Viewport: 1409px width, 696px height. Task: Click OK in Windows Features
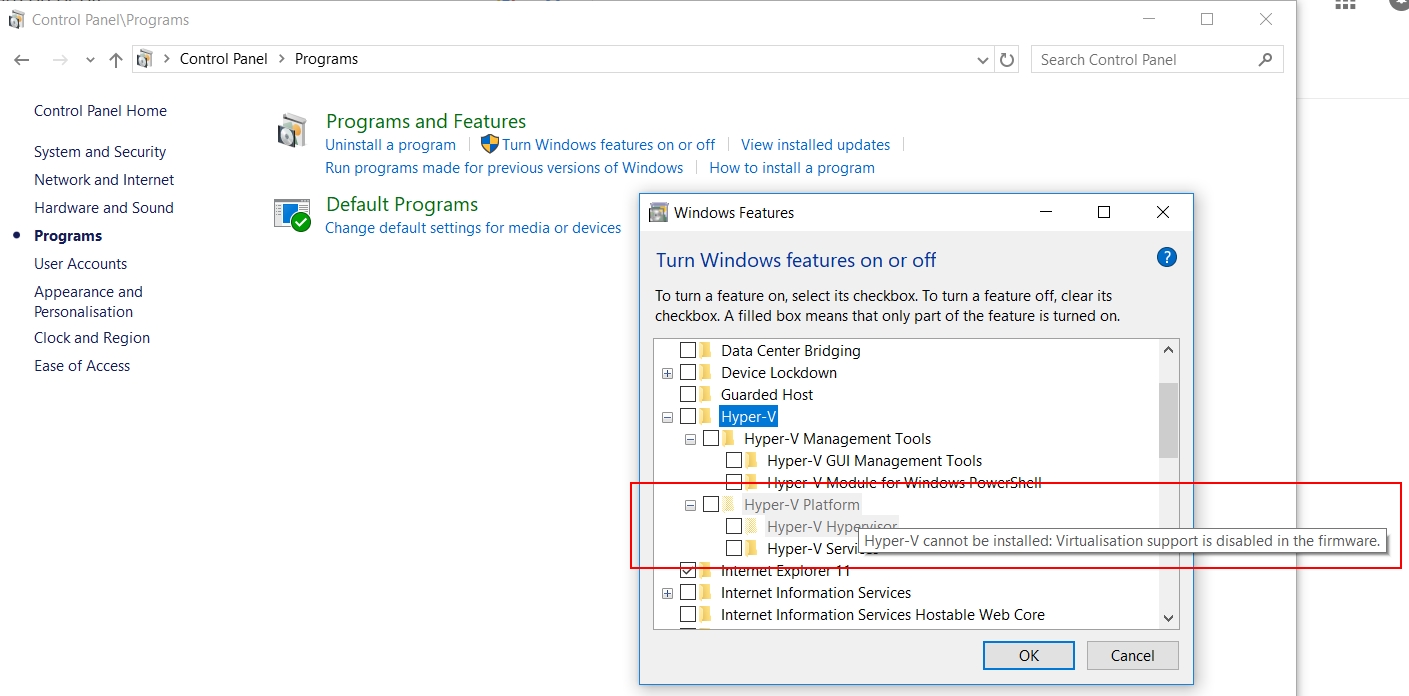[1029, 656]
